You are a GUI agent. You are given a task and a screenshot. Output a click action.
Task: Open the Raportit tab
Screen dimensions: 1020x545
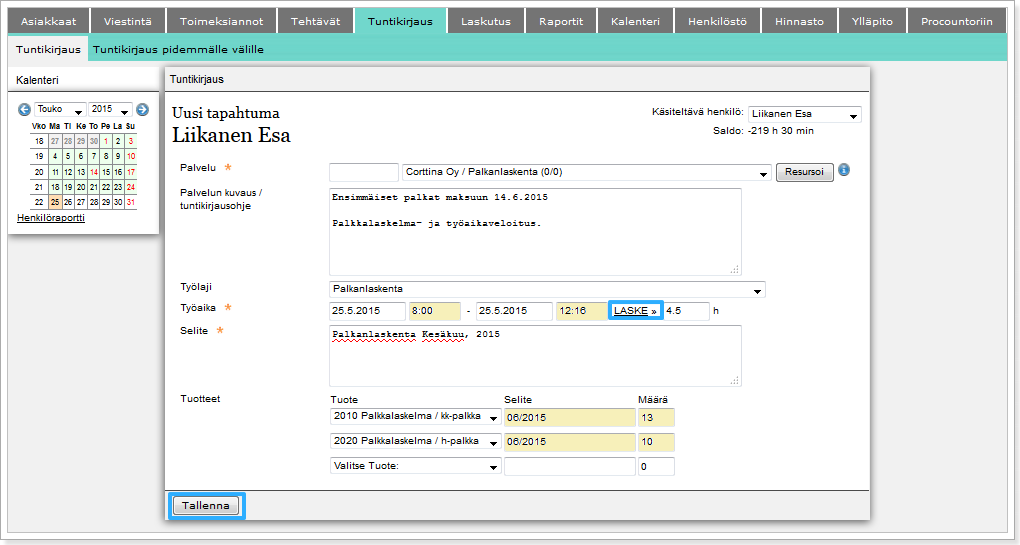click(561, 21)
